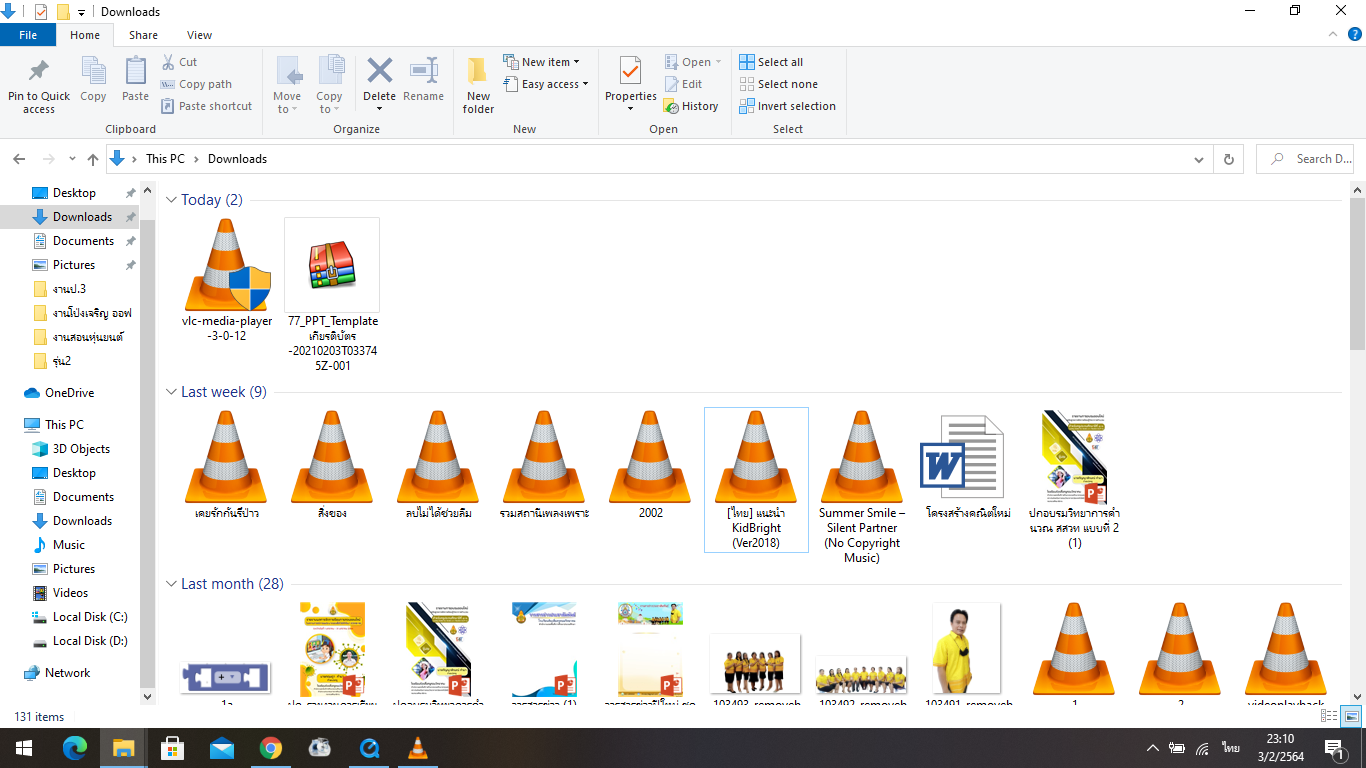Collapse the Last month group
Image resolution: width=1366 pixels, height=768 pixels.
coord(171,584)
